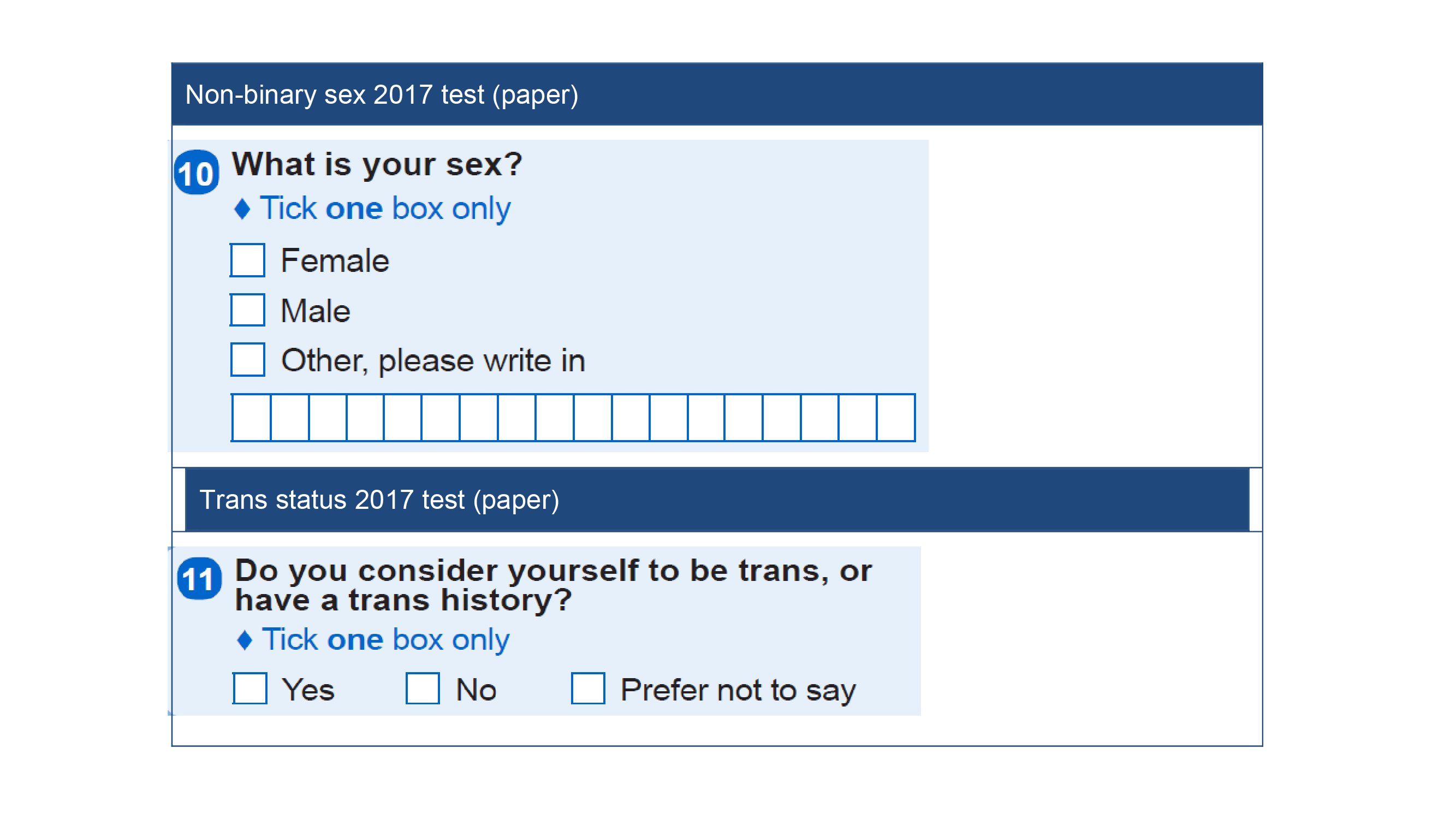
Task: Click the diamond bullet under question 10
Action: pos(242,209)
